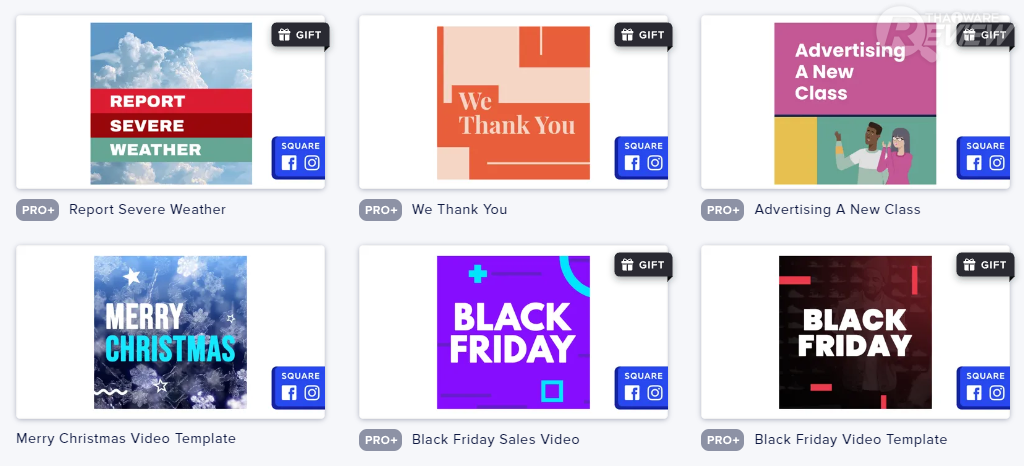The image size is (1024, 466).
Task: Click Facebook icon on Report Severe Weather card
Action: coord(289,164)
